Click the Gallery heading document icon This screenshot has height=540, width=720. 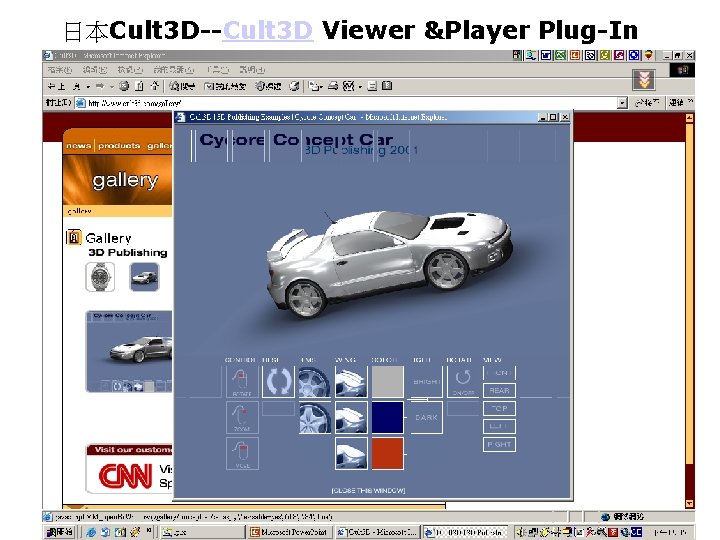[x=74, y=237]
